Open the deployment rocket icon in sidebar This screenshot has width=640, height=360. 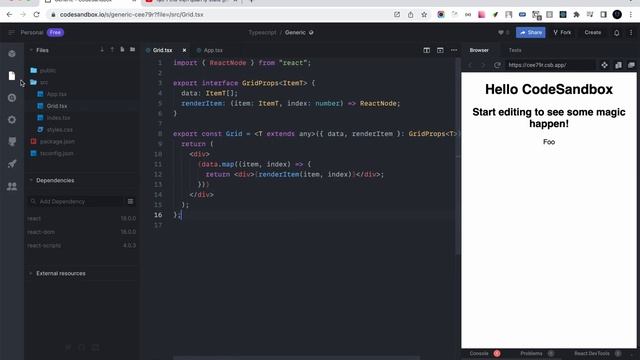pyautogui.click(x=12, y=164)
